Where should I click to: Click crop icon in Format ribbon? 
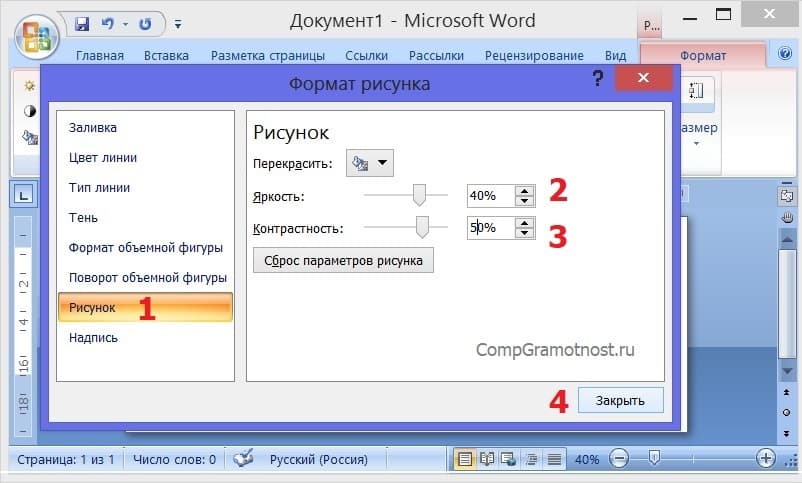pyautogui.click(x=696, y=91)
